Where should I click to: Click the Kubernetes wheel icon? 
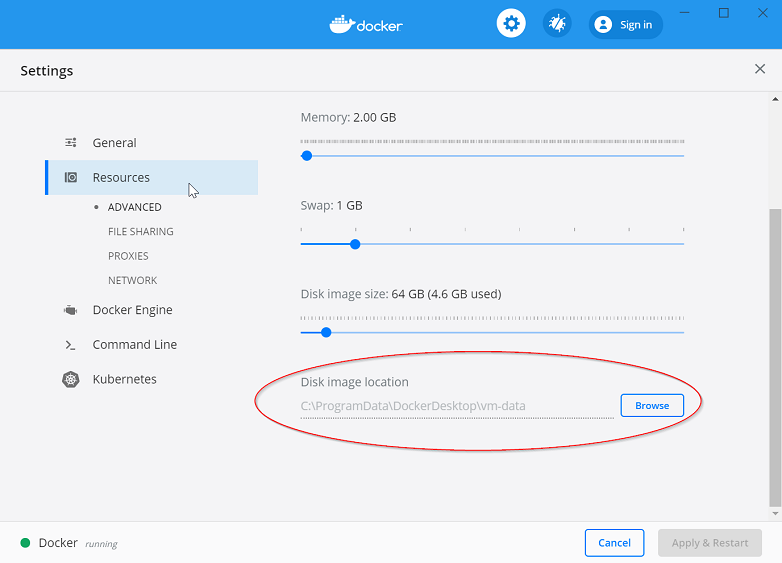71,379
